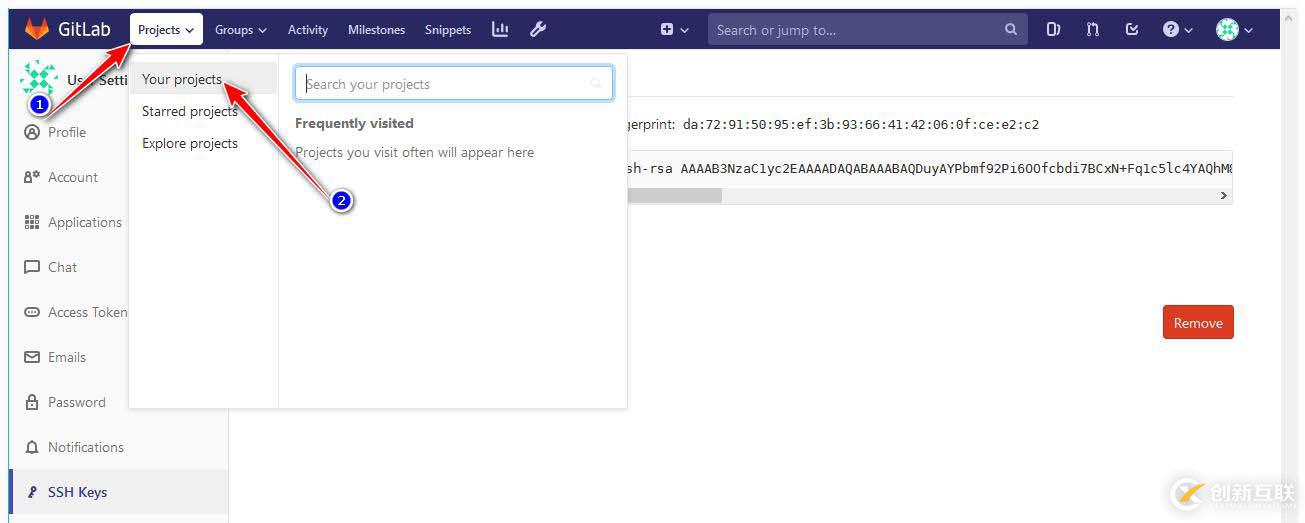Click the fingerprint value da:72:91:50

coord(860,125)
